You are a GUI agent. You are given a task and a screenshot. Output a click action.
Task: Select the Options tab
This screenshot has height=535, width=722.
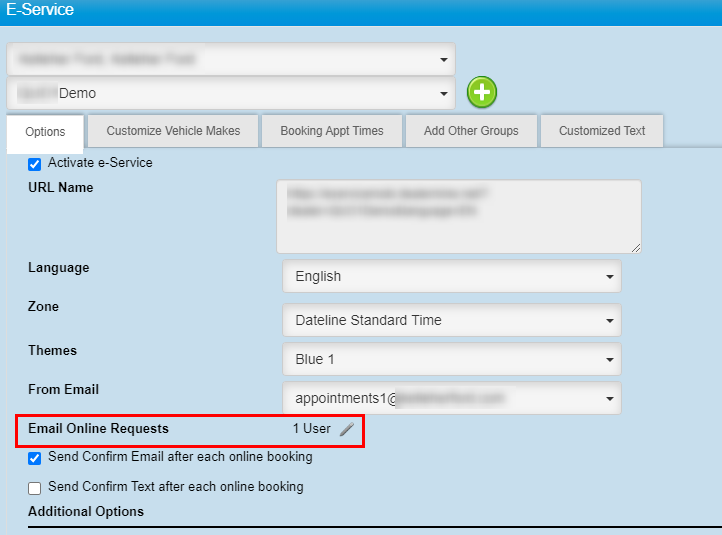[x=45, y=132]
